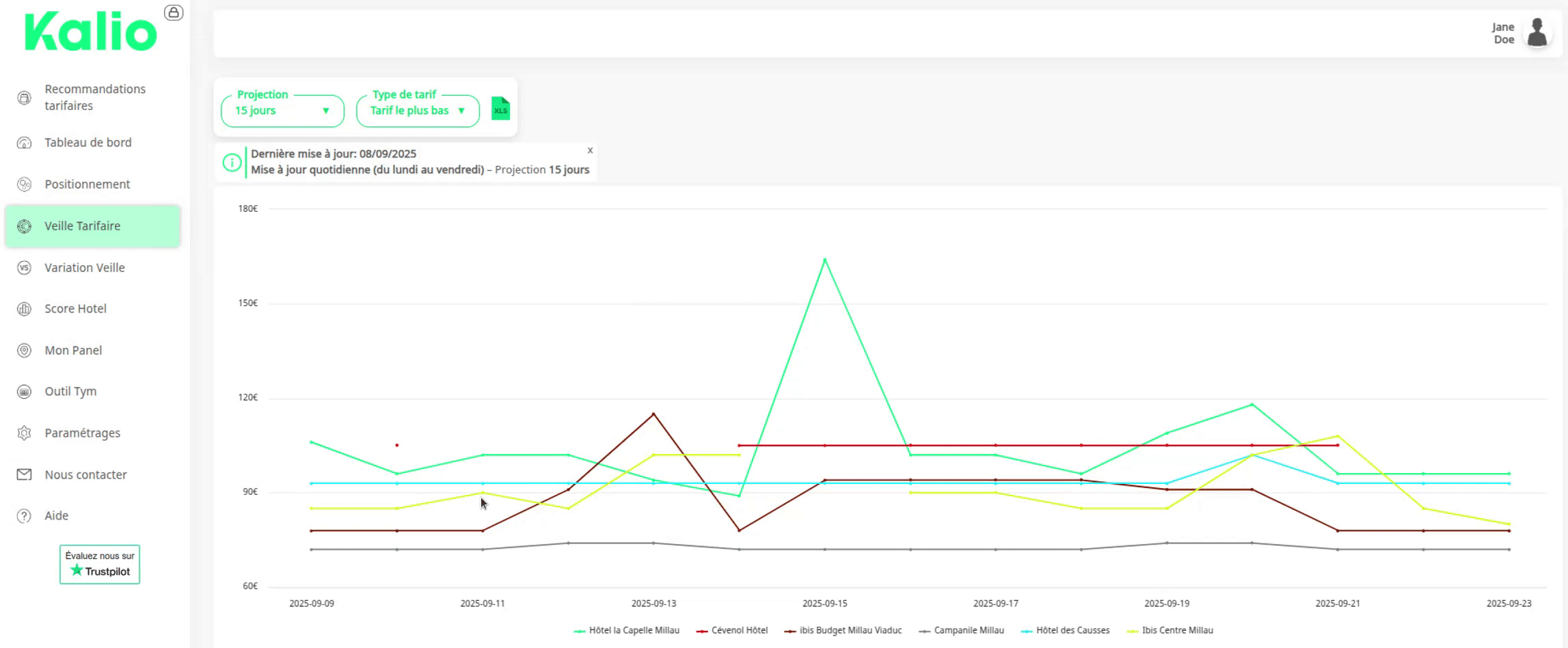Navigate to Mon Panel
This screenshot has height=648, width=1568.
[92, 351]
